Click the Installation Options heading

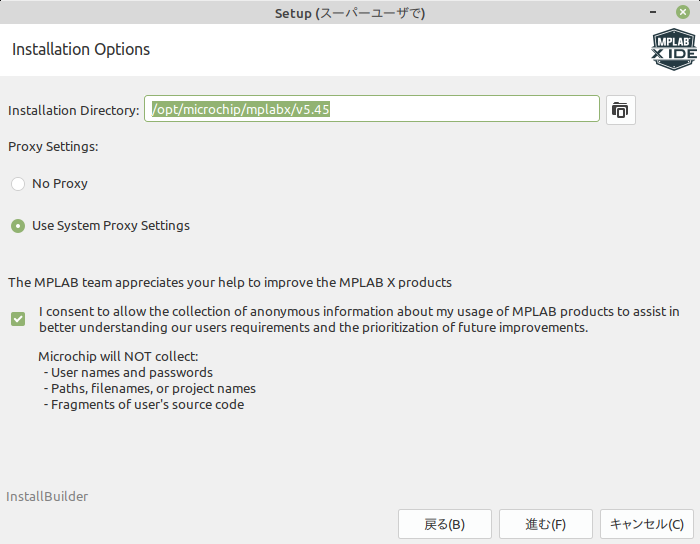pos(81,49)
